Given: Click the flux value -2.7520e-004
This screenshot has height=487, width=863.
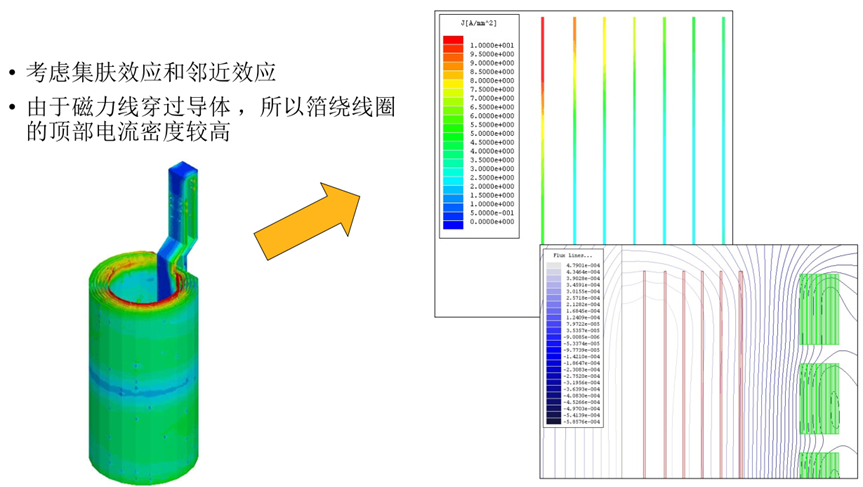Looking at the screenshot, I should click(x=583, y=376).
